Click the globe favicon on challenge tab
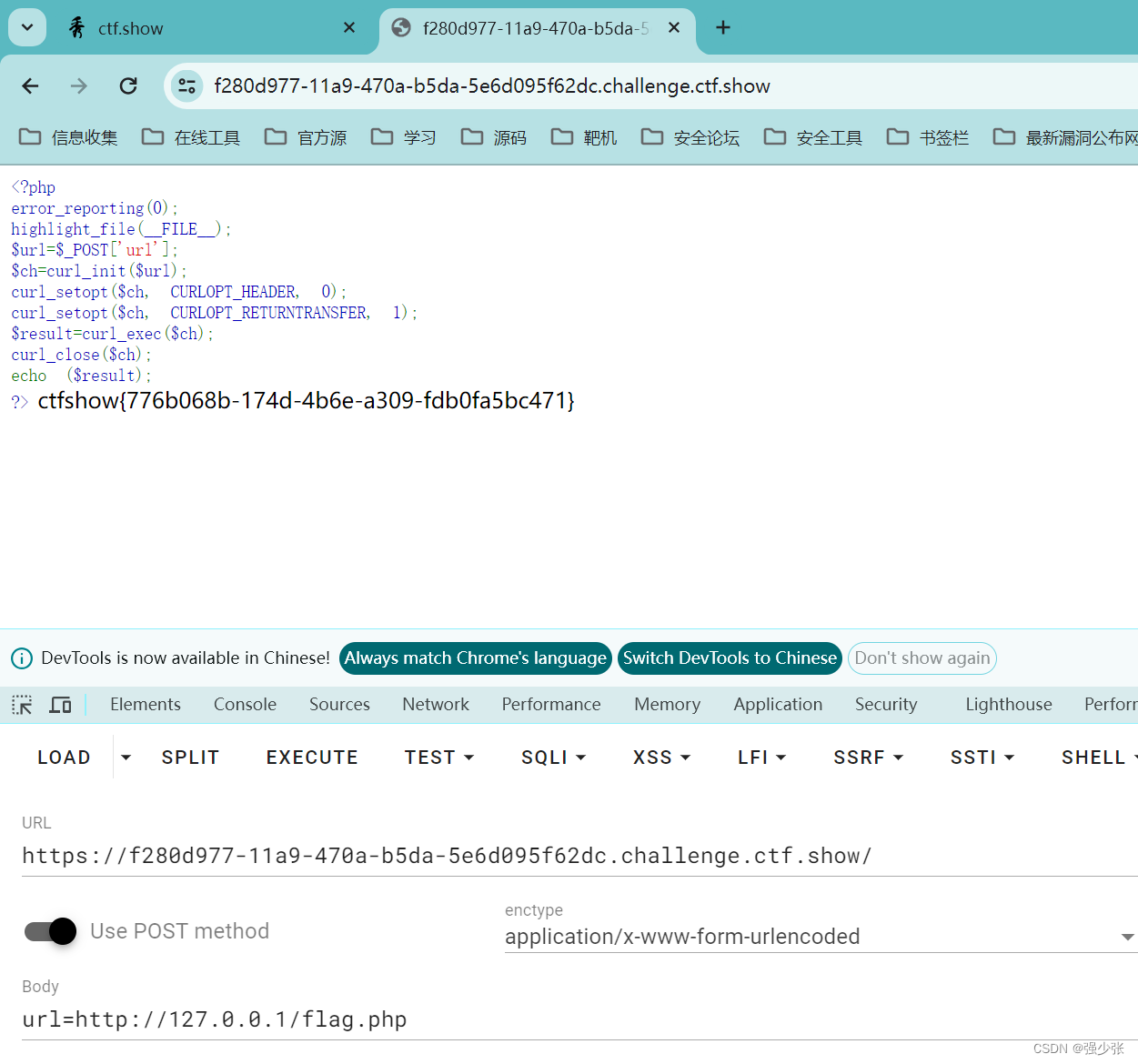 (401, 28)
